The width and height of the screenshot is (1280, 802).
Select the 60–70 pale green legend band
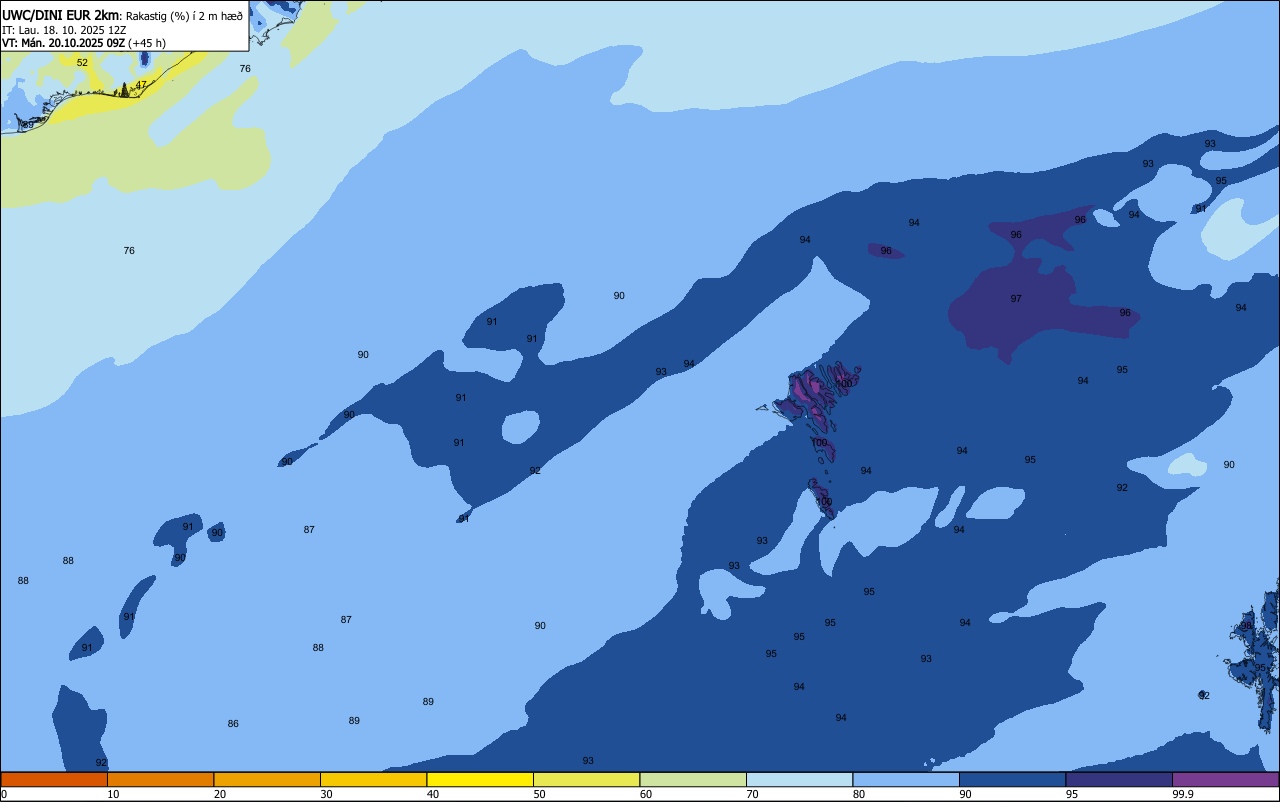[x=693, y=779]
